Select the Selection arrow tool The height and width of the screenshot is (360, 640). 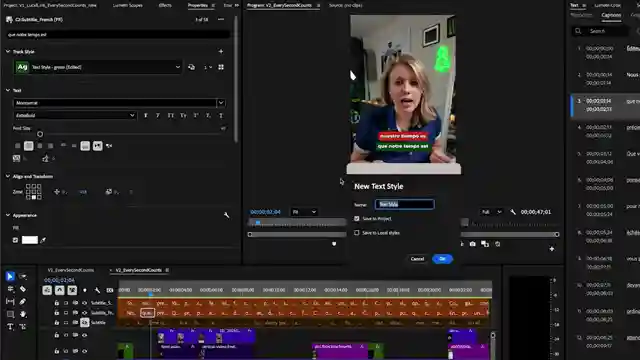click(10, 276)
